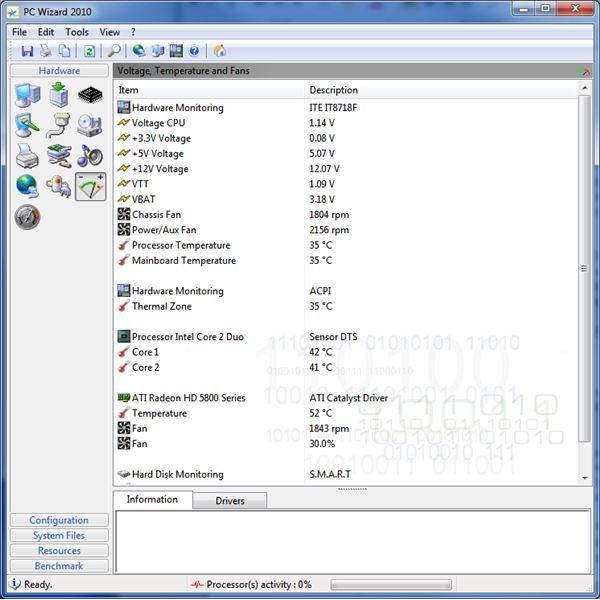
Task: Expand the System Files category
Action: click(x=59, y=535)
